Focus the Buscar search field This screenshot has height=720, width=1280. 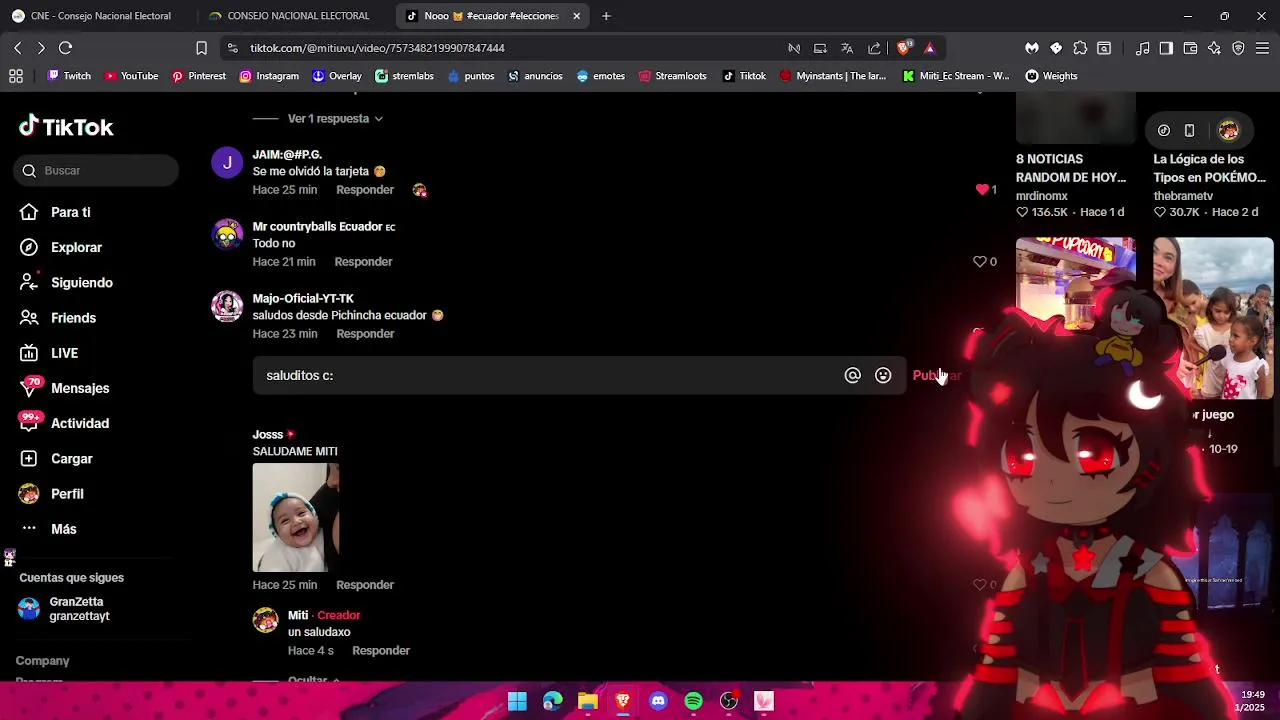pos(97,171)
